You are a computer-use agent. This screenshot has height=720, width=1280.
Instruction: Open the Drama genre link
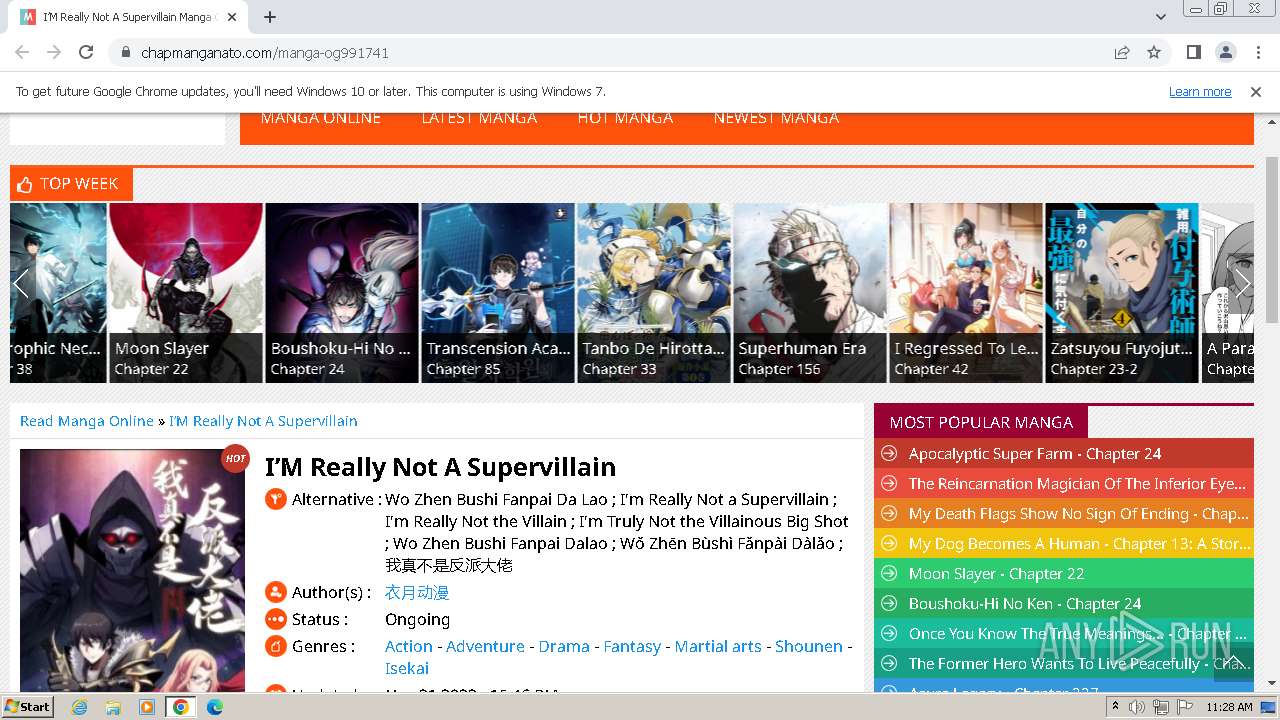coord(564,647)
